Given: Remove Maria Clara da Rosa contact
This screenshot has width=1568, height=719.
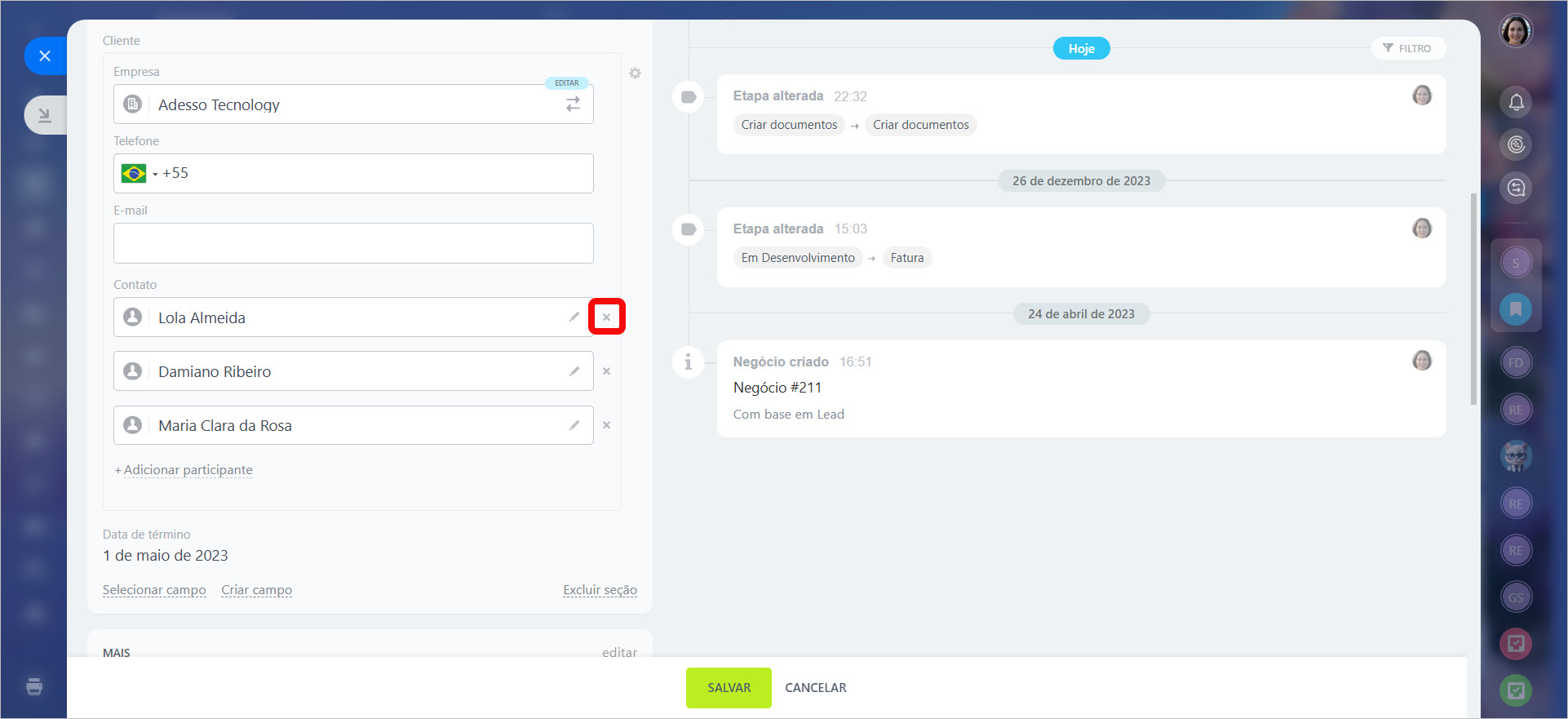Looking at the screenshot, I should [x=606, y=425].
